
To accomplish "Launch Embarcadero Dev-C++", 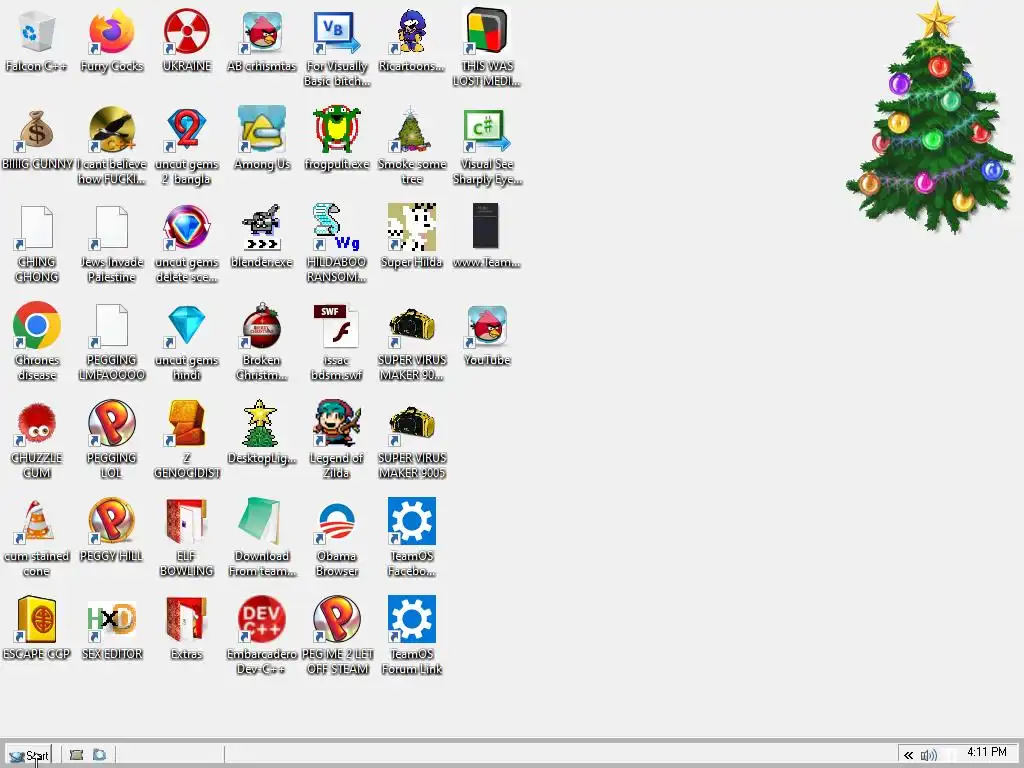I will [x=262, y=619].
